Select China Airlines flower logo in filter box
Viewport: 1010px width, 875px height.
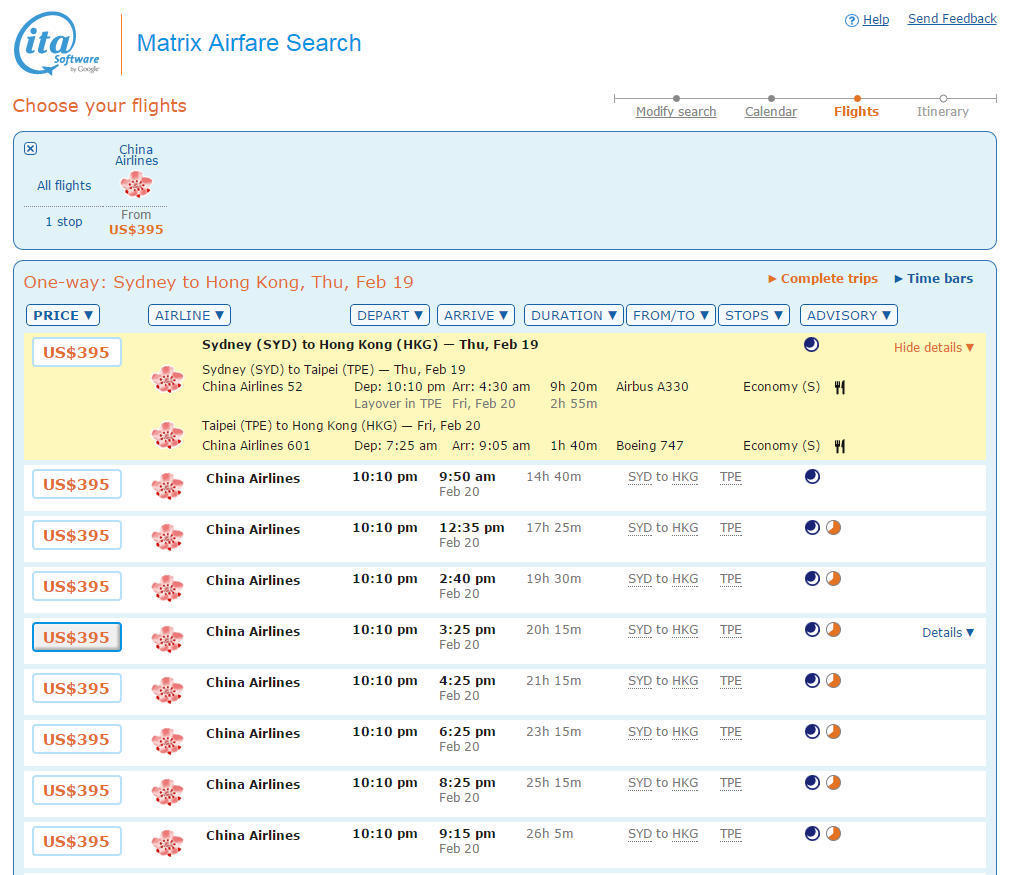[136, 184]
